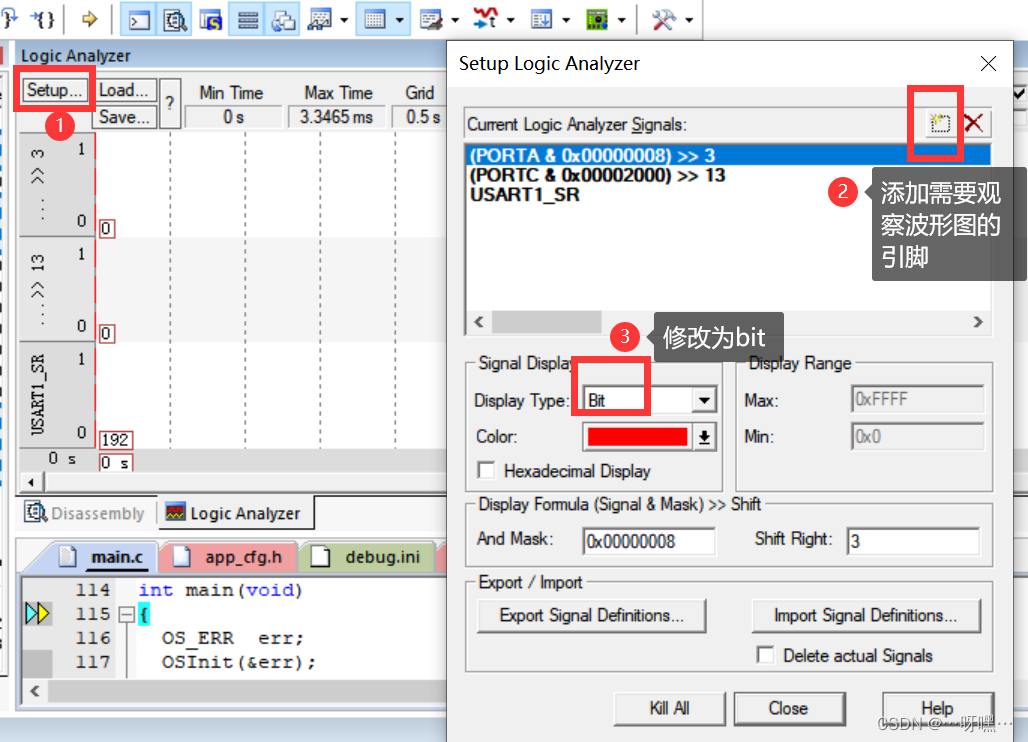
Task: Click the Close button in dialog
Action: coord(788,708)
